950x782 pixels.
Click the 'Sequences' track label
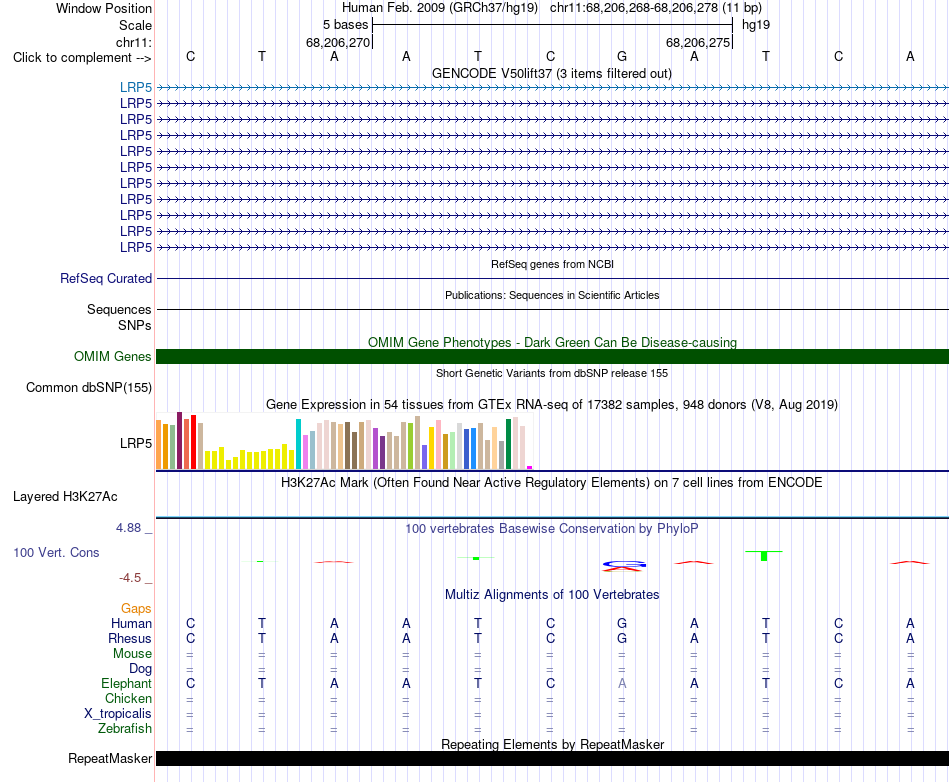119,310
